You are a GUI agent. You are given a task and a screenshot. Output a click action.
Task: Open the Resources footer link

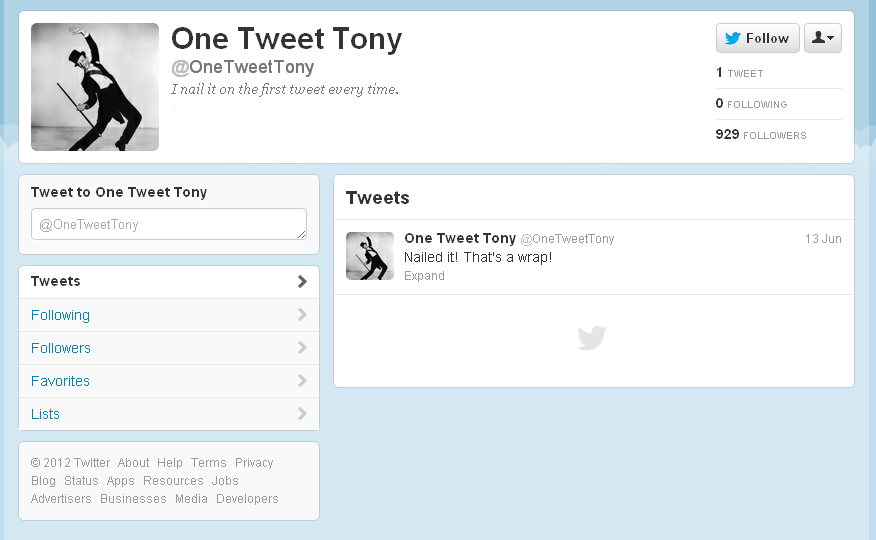click(x=173, y=481)
